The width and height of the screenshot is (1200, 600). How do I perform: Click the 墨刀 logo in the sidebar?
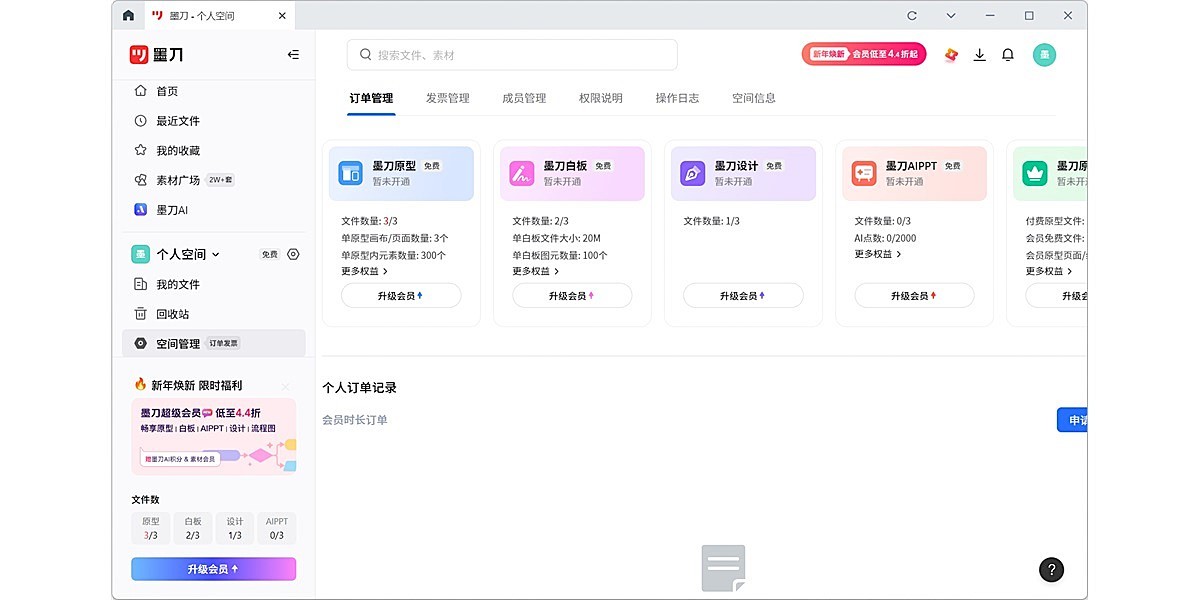155,54
